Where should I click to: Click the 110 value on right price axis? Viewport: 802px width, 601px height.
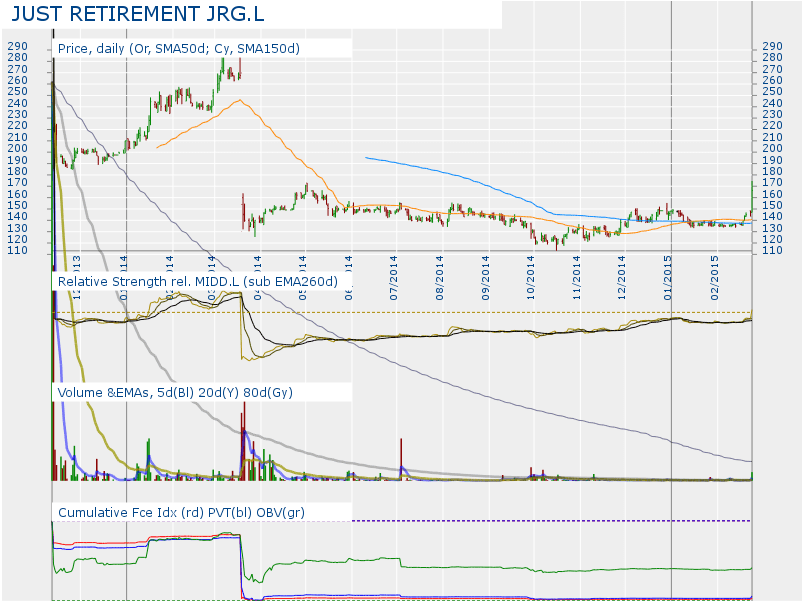pos(772,251)
